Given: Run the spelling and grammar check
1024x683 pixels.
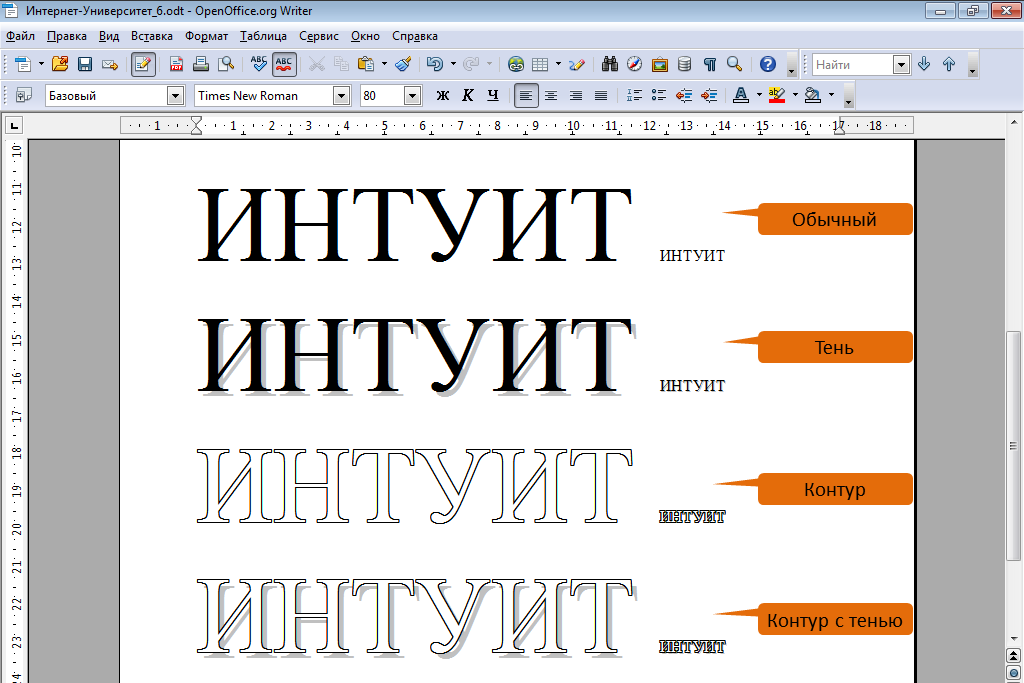Looking at the screenshot, I should click(x=259, y=64).
